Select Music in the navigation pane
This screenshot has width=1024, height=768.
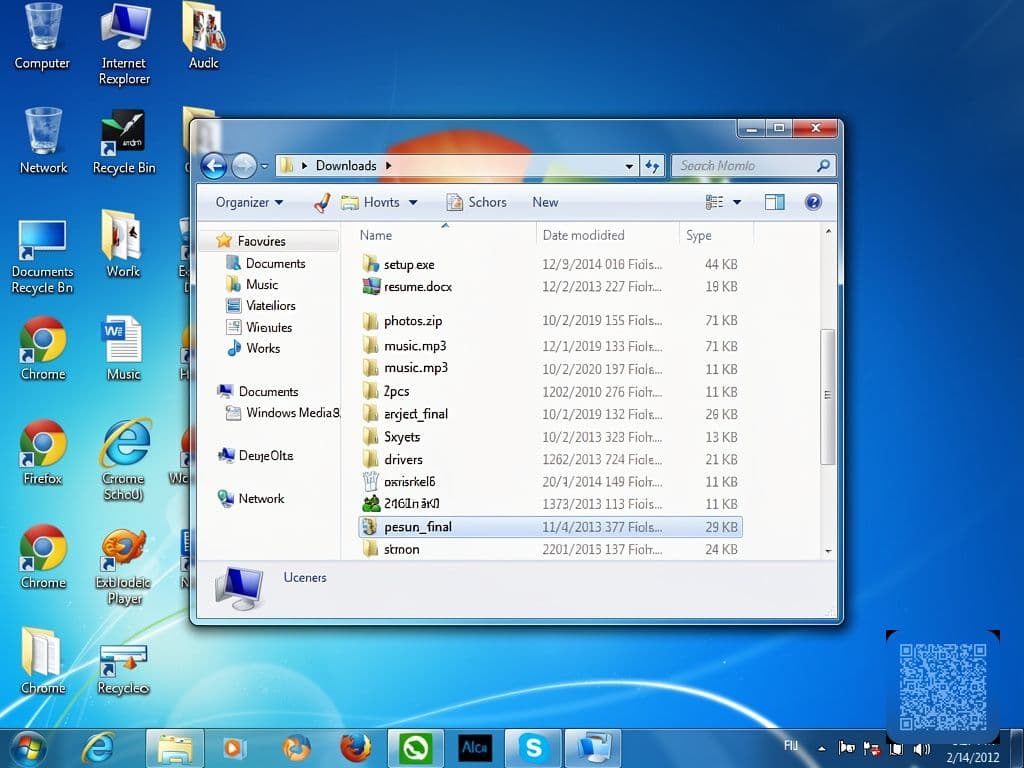pos(252,284)
